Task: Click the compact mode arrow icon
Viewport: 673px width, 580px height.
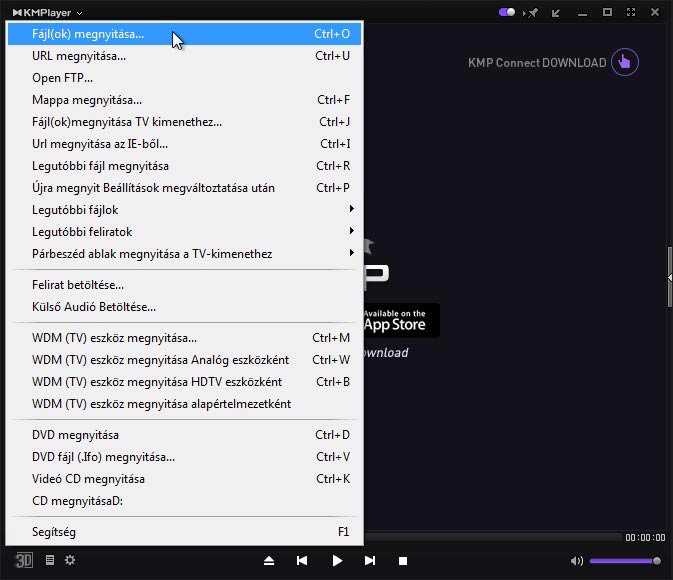Action: 556,13
